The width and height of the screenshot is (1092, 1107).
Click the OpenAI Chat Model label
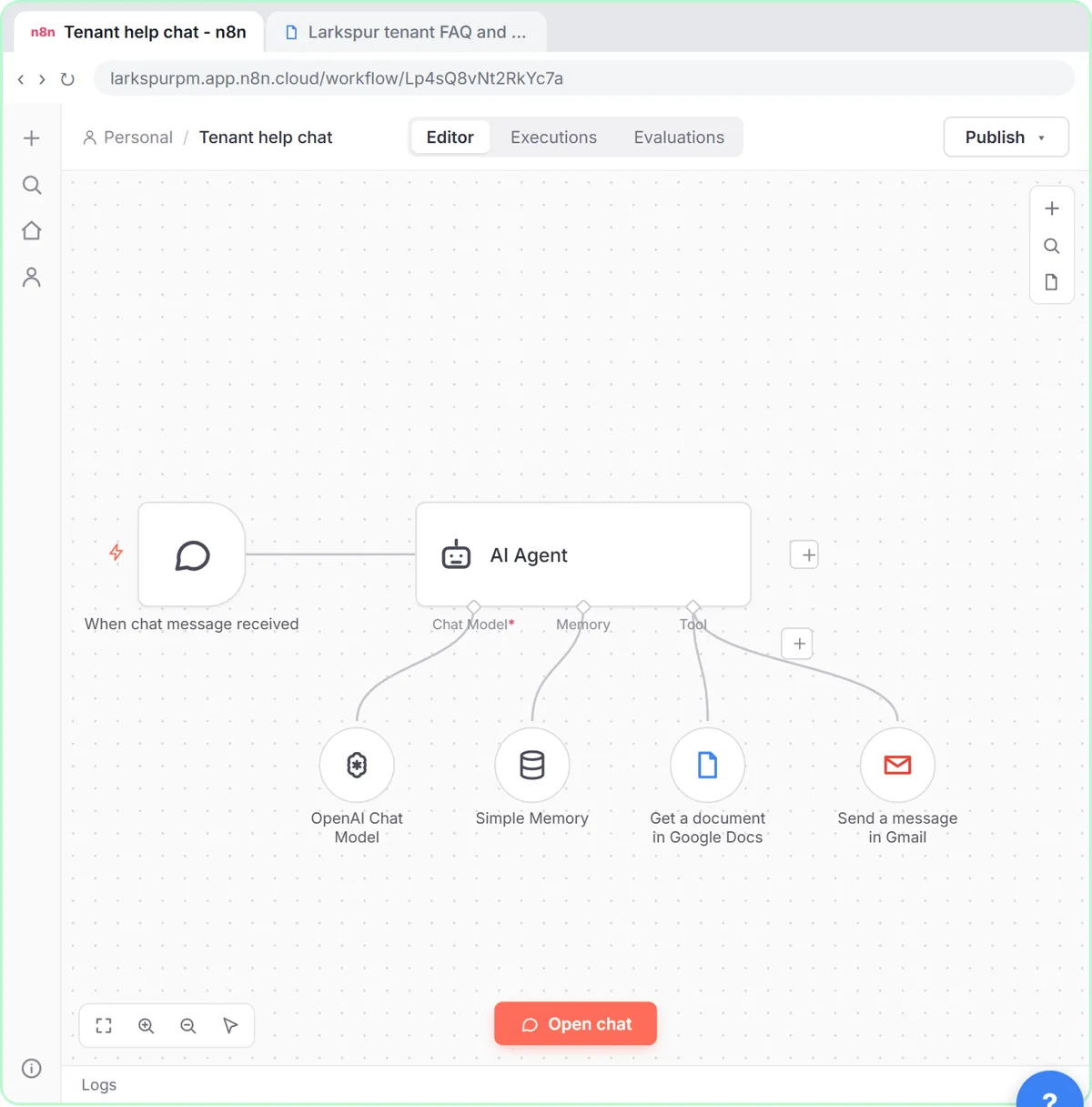(x=357, y=828)
